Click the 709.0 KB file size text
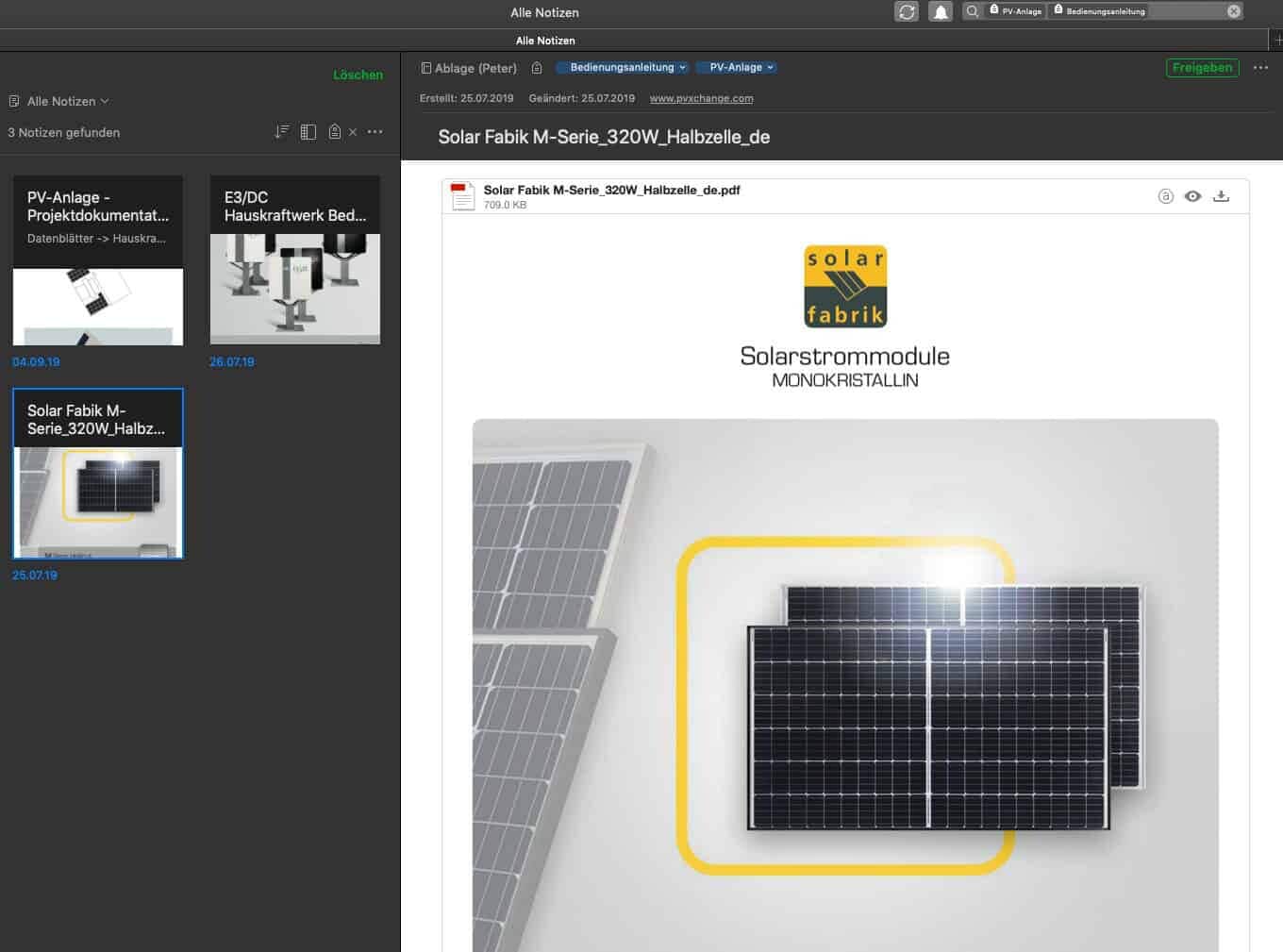Screen dimensions: 1283x952 [x=505, y=205]
